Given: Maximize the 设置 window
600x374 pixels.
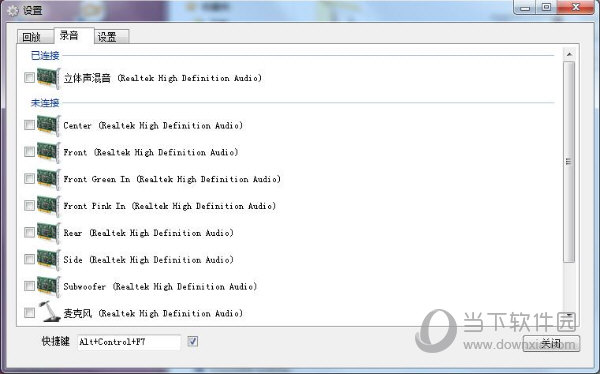Looking at the screenshot, I should click(546, 8).
